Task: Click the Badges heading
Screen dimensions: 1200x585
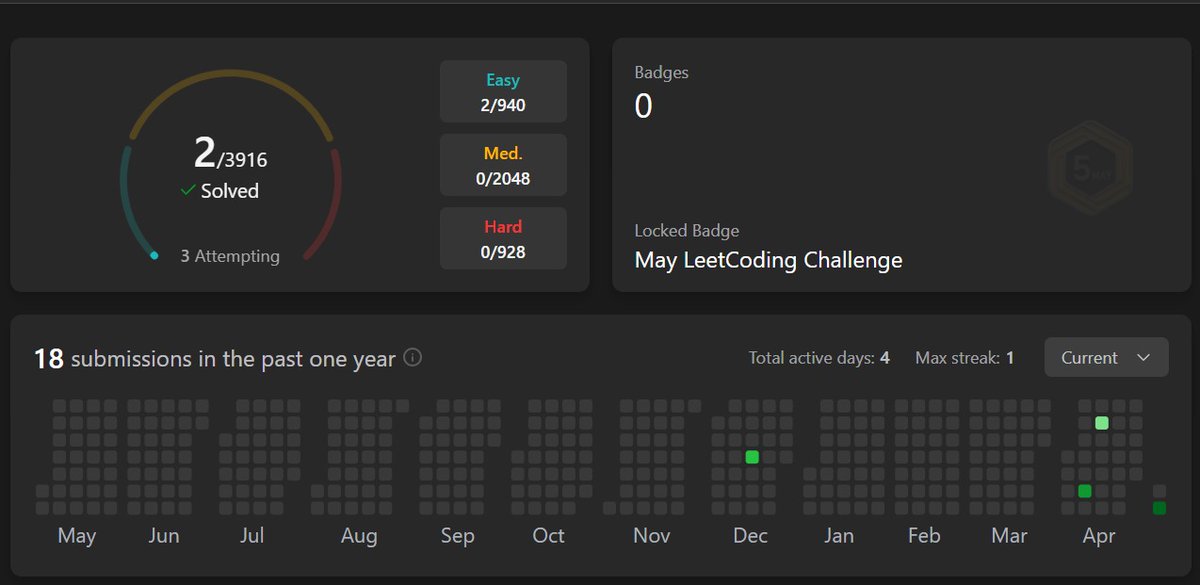Action: [662, 72]
